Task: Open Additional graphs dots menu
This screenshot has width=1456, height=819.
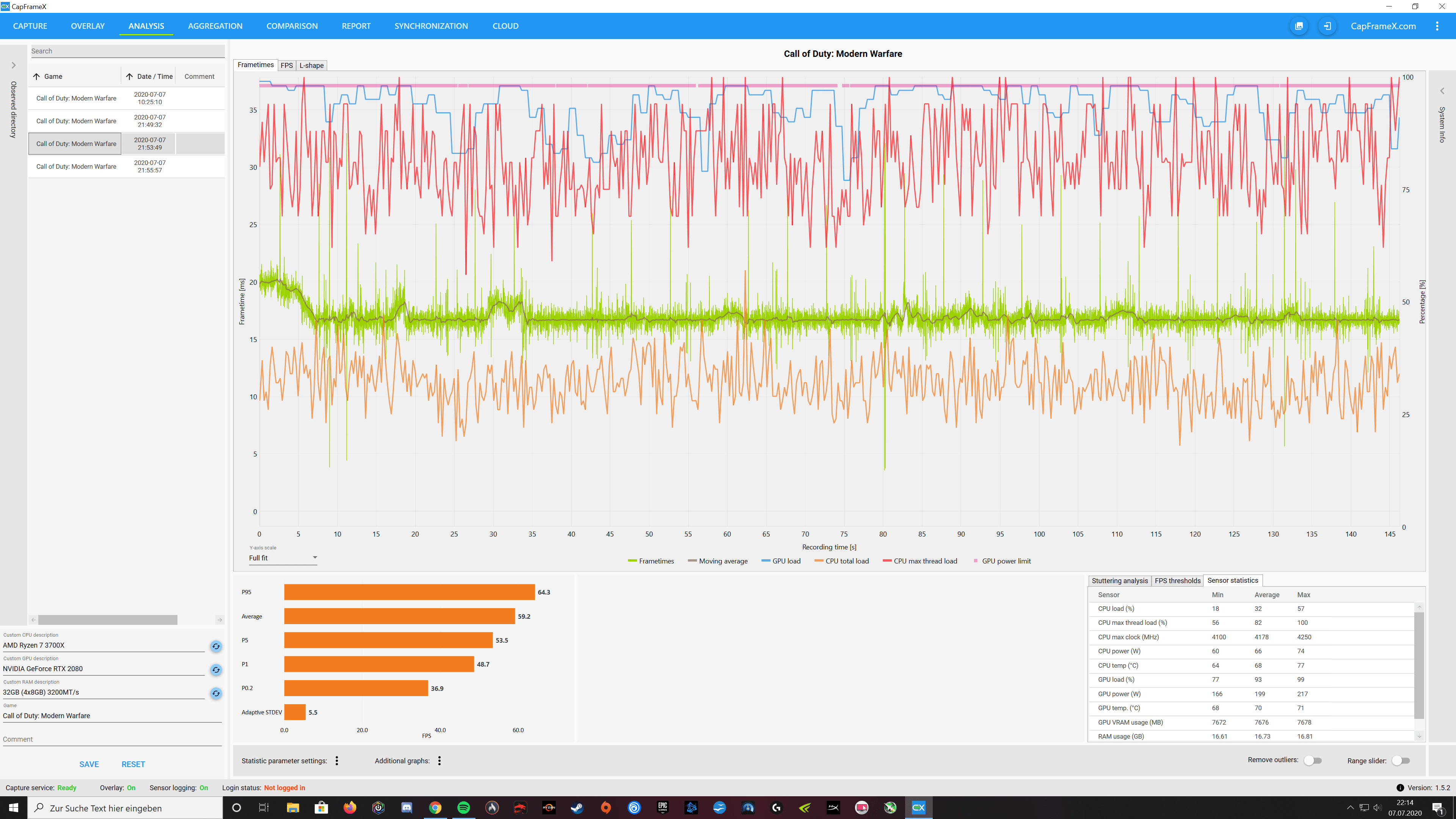Action: pos(439,761)
